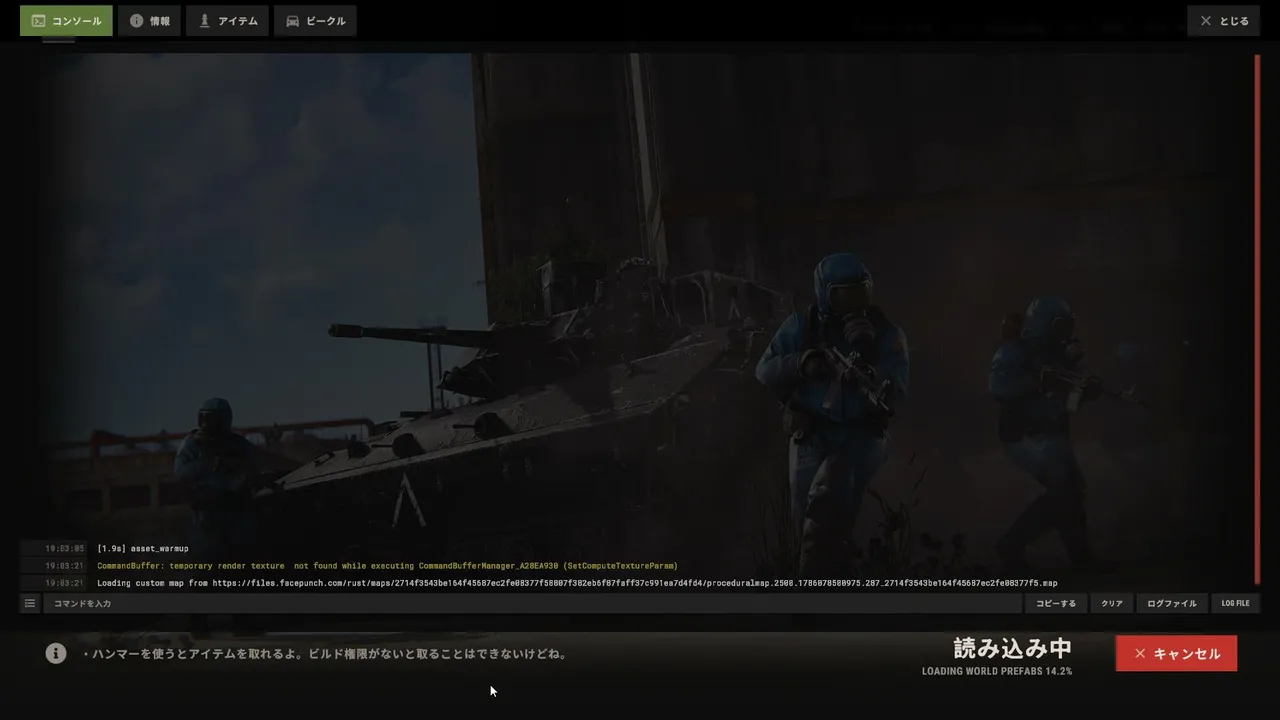Select the ビークル tab
The image size is (1280, 720).
pos(315,21)
